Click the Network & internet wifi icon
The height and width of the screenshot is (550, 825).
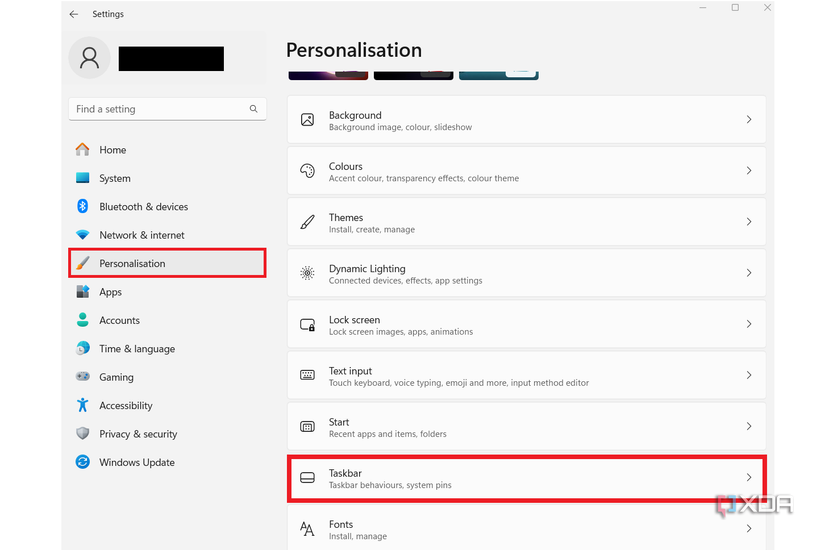click(x=83, y=235)
